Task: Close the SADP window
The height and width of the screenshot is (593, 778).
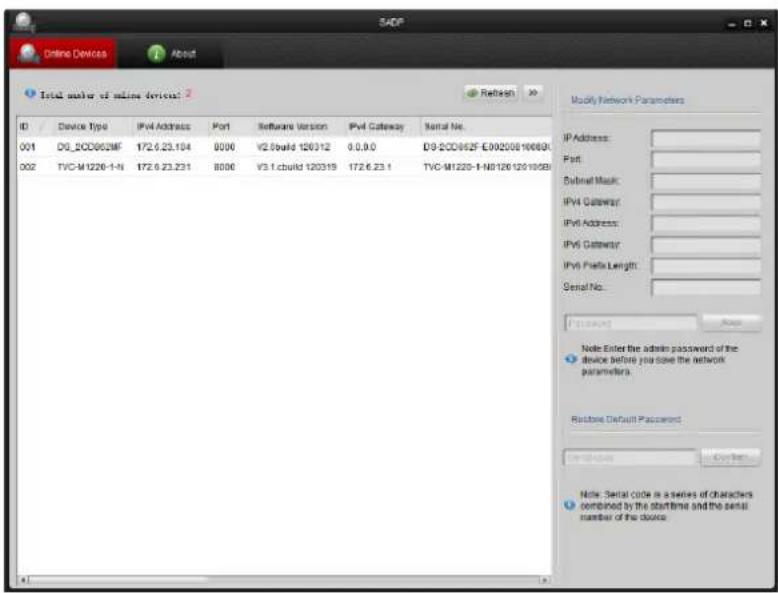Action: (763, 24)
